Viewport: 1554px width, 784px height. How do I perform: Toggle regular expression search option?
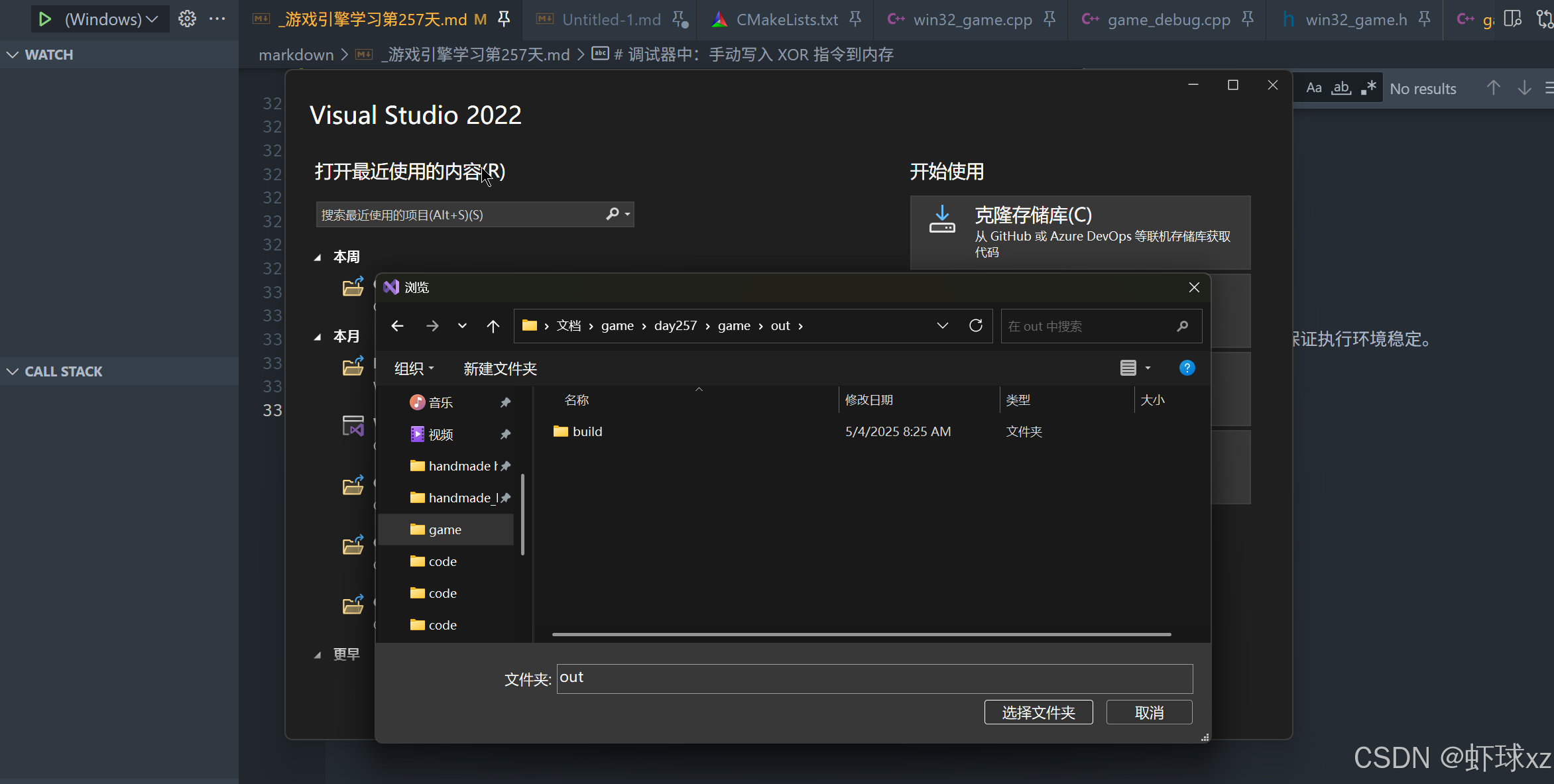[1368, 88]
